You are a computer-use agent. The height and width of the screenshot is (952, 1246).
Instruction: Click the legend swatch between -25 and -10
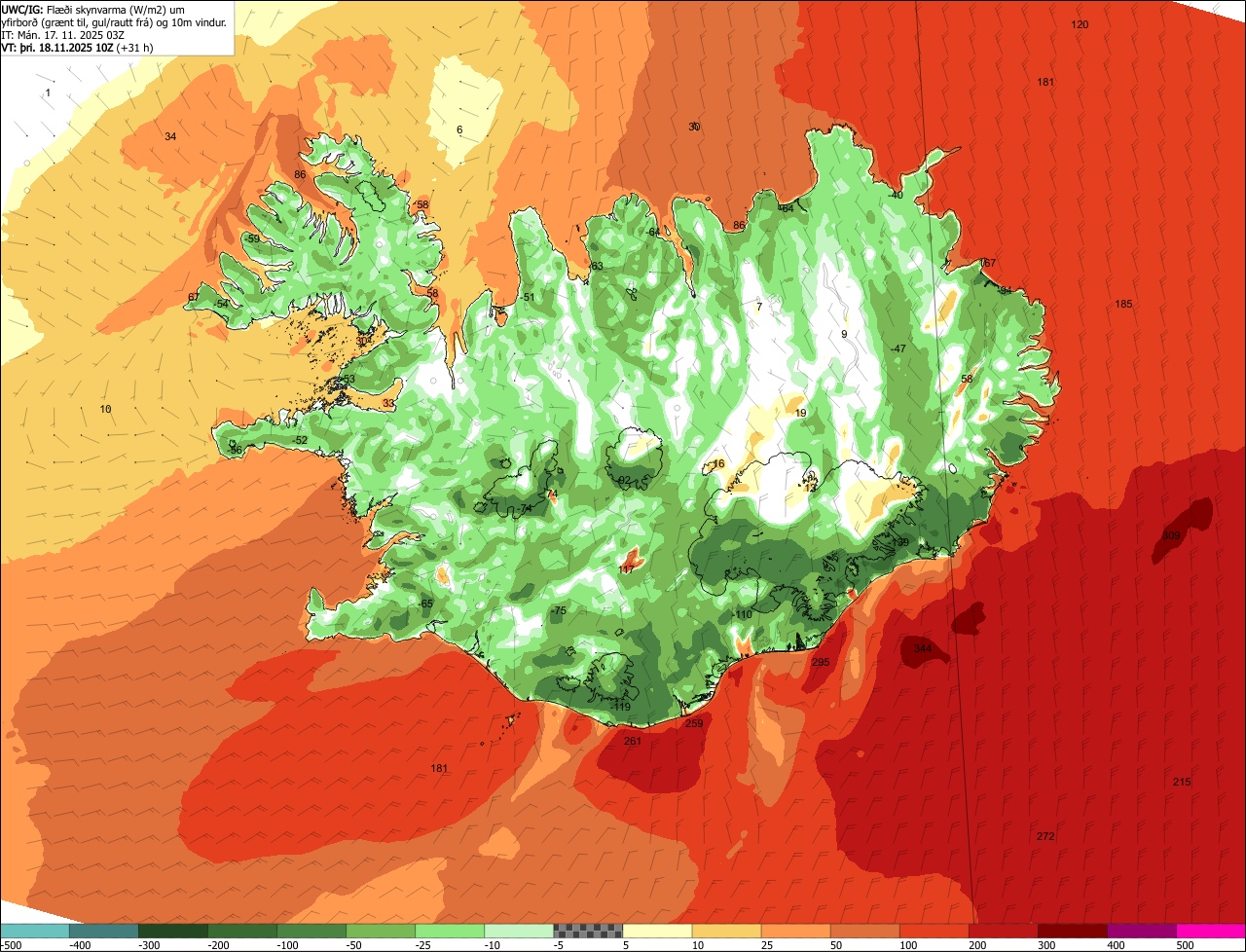point(450,931)
